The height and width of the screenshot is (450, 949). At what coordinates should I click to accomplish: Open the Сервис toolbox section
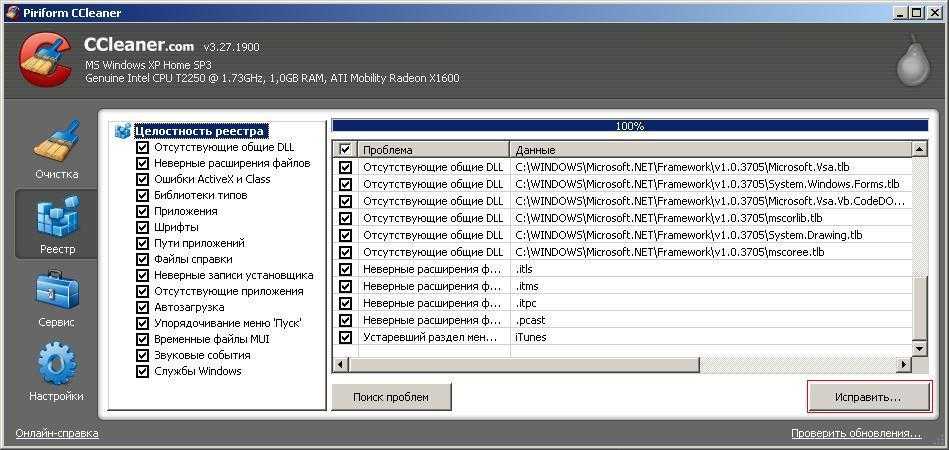tap(56, 299)
